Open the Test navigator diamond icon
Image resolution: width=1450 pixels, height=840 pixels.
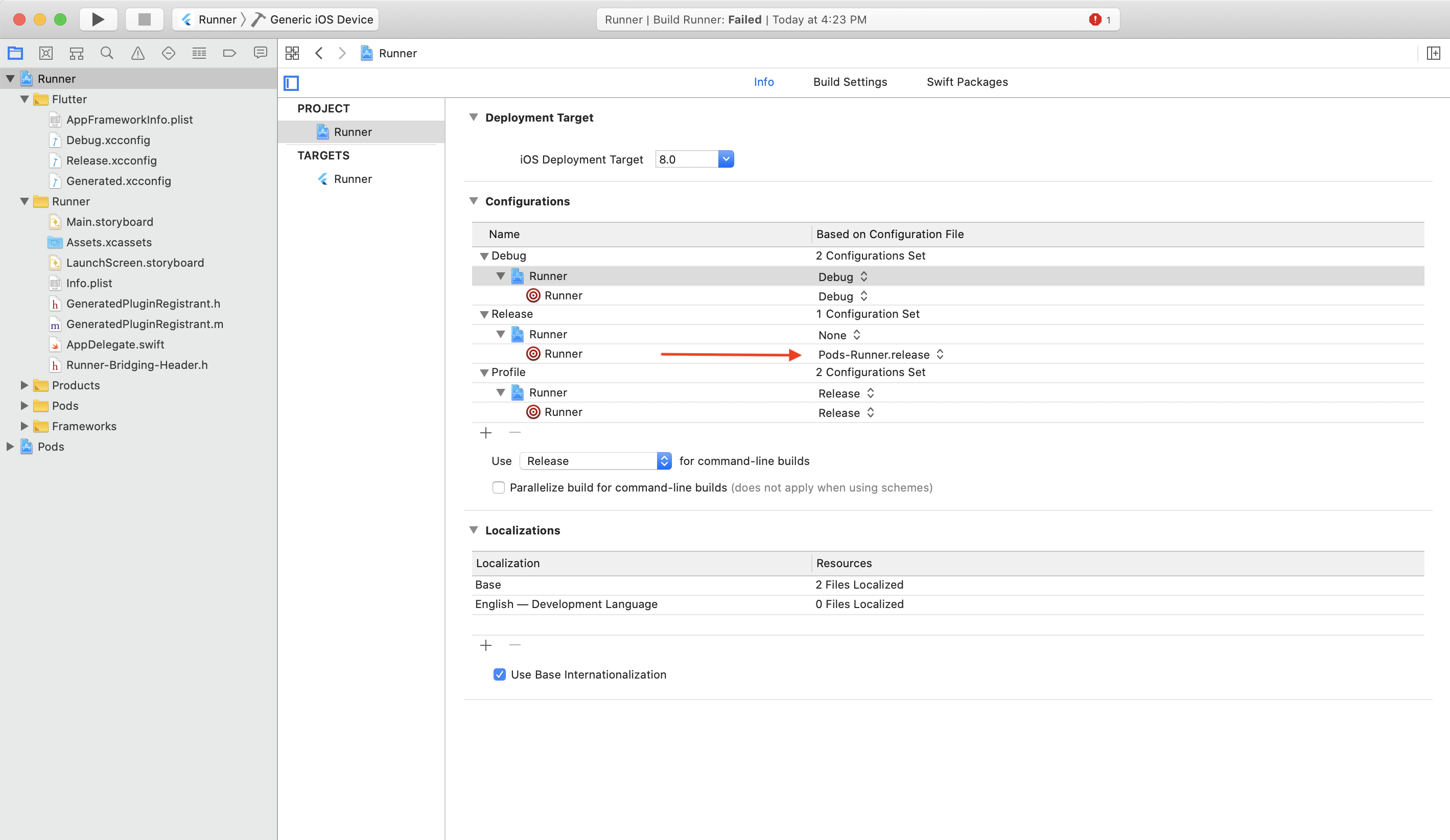168,54
